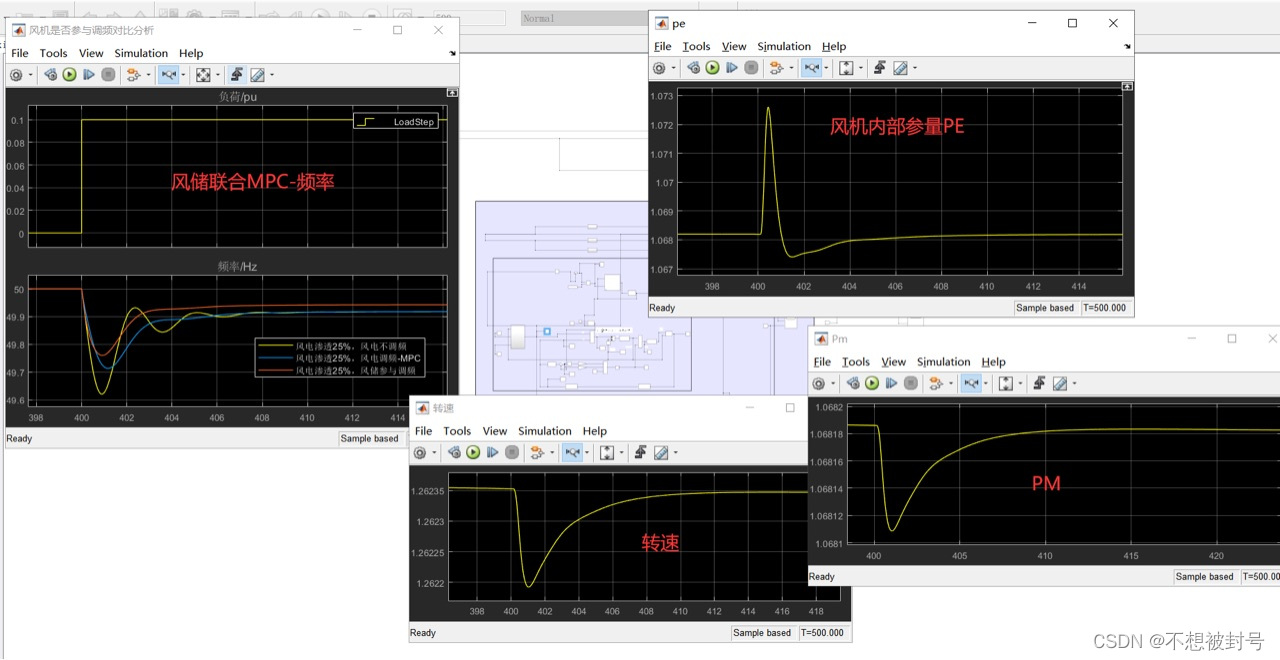This screenshot has height=660, width=1280.
Task: Toggle blue MPC legend entry in frequency plot
Action: 340,358
